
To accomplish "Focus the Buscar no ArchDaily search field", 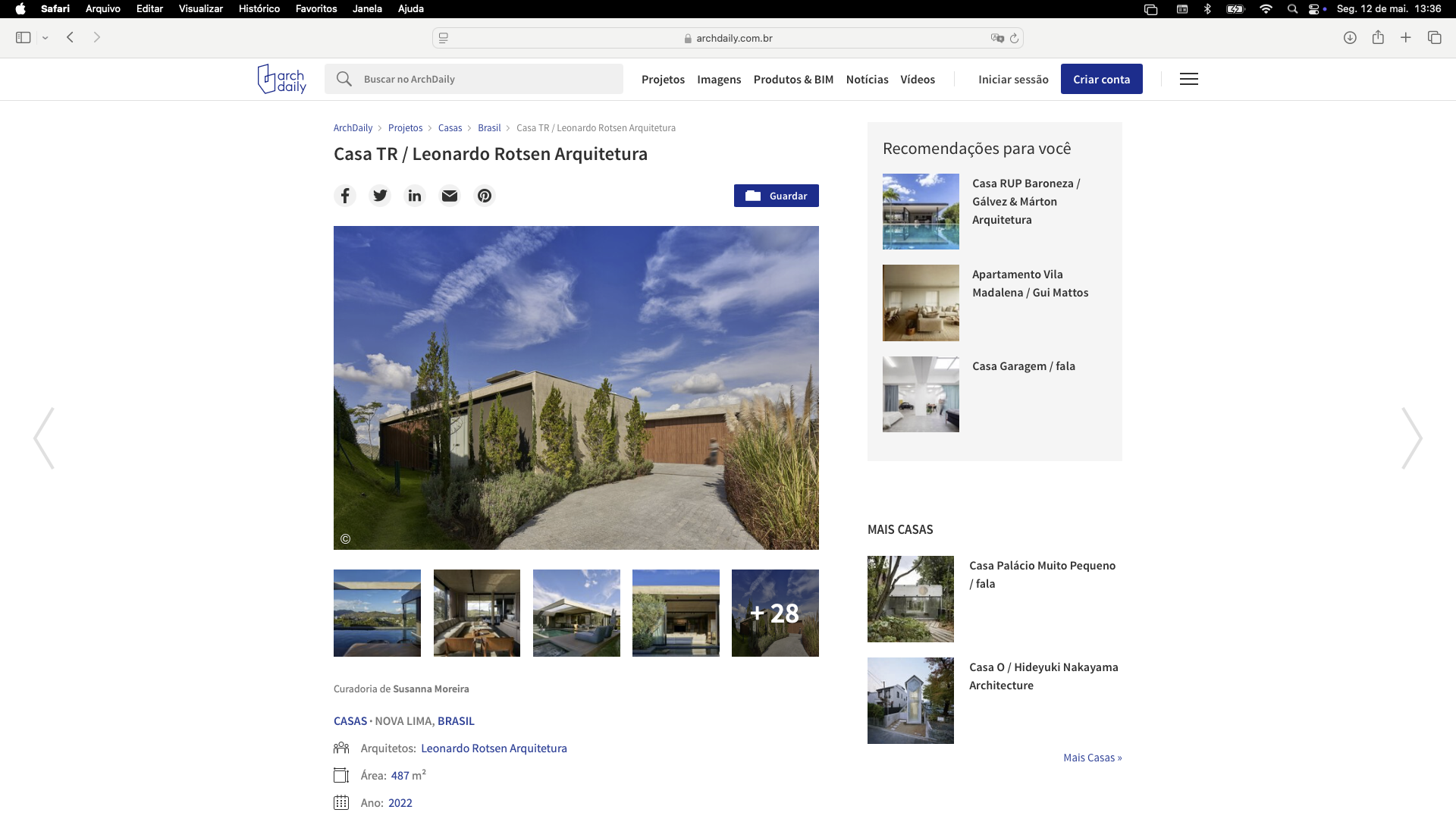I will (474, 79).
